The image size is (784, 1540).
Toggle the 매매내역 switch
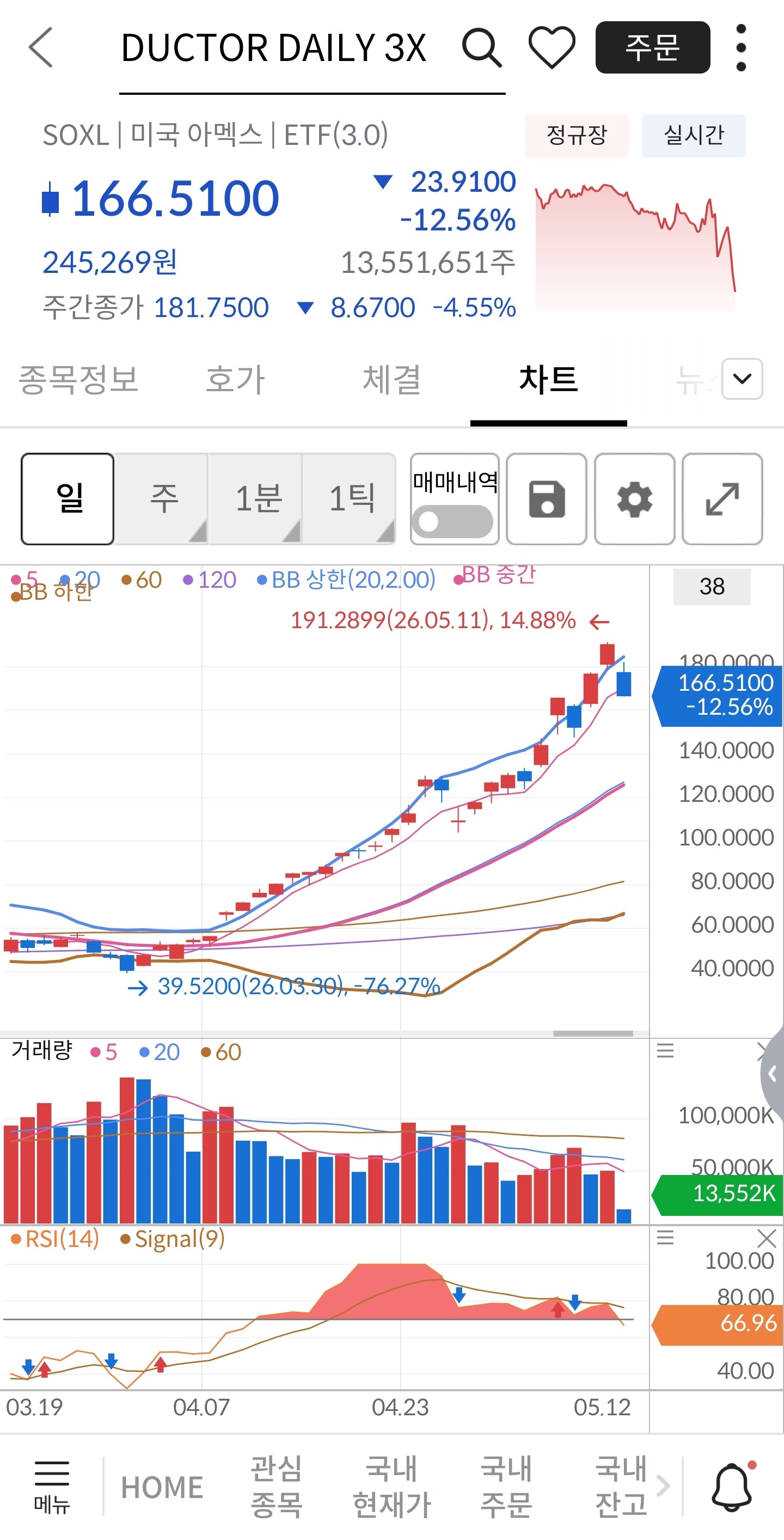454,521
